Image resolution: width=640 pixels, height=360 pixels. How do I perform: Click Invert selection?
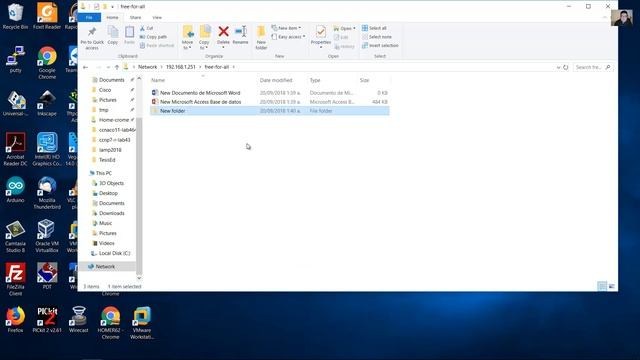380,46
